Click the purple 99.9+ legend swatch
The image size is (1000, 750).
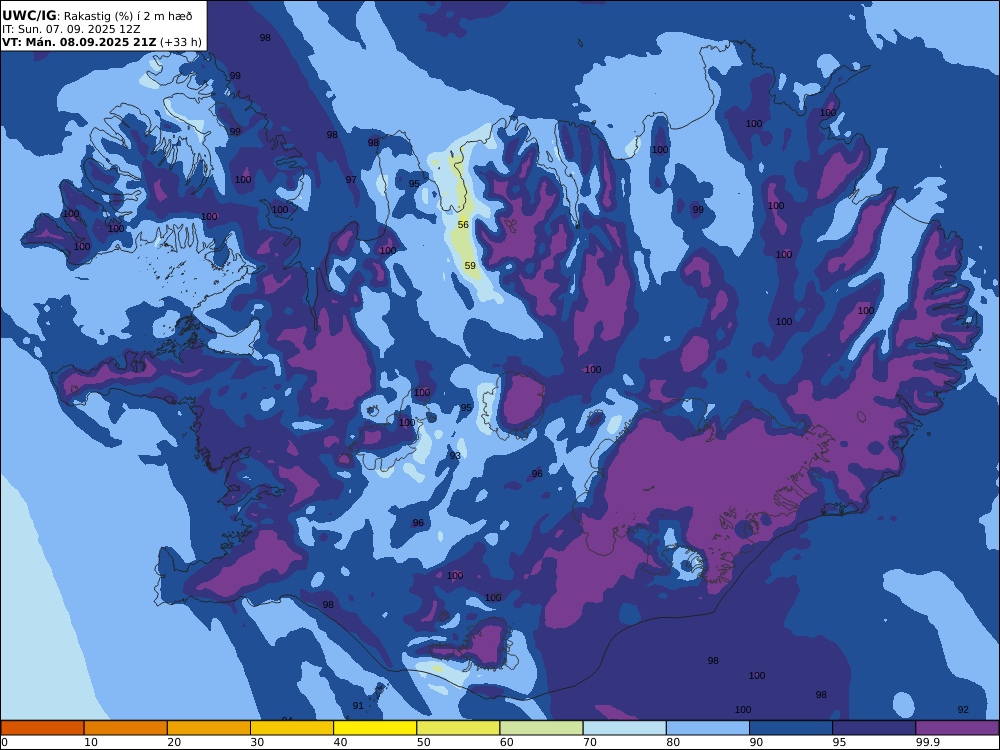pyautogui.click(x=957, y=728)
